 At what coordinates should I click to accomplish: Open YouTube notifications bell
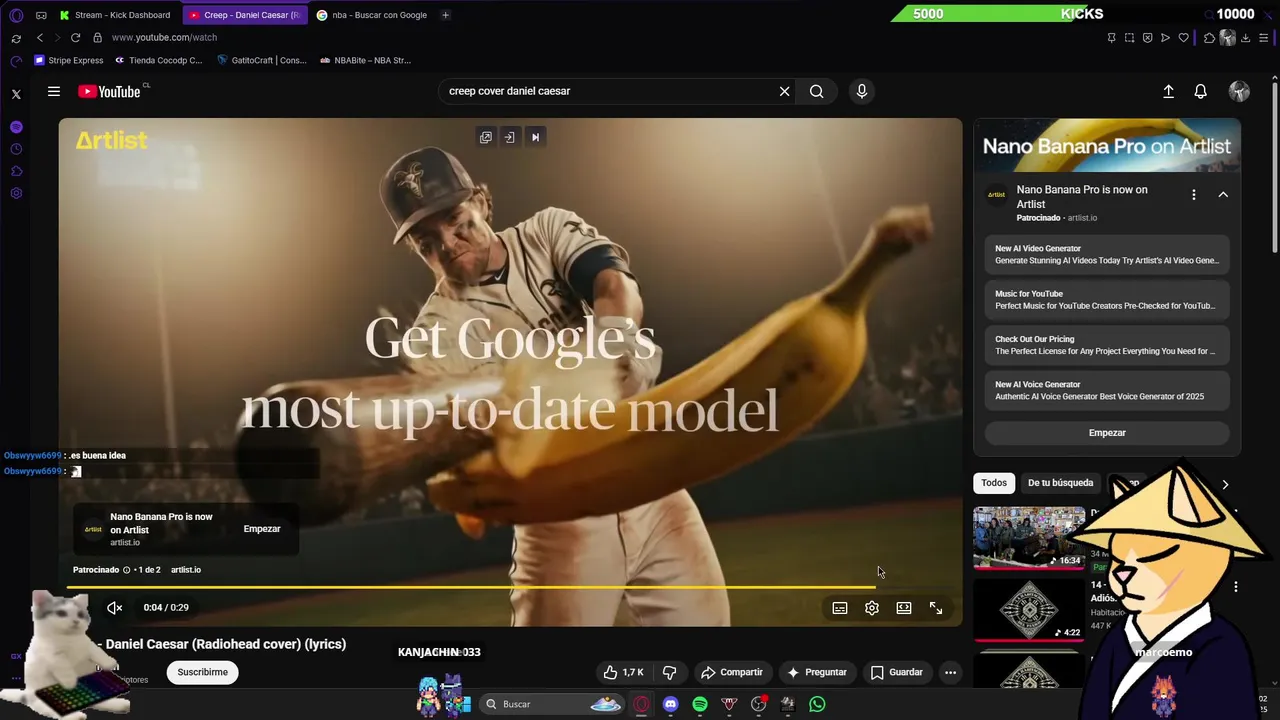pyautogui.click(x=1201, y=91)
